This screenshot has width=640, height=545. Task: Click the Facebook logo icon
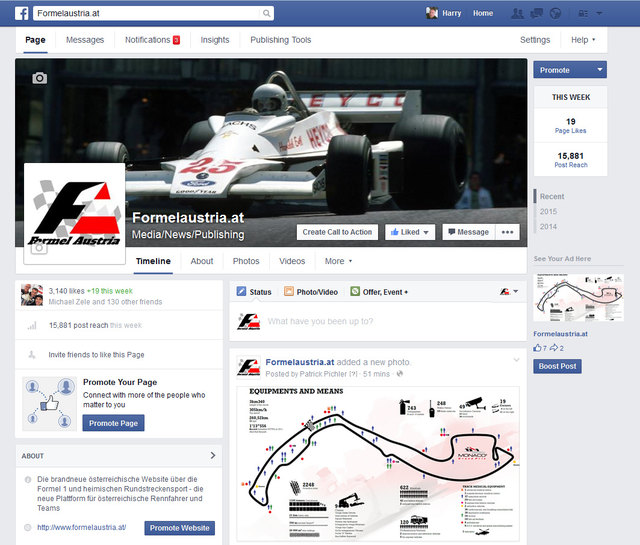[x=21, y=13]
